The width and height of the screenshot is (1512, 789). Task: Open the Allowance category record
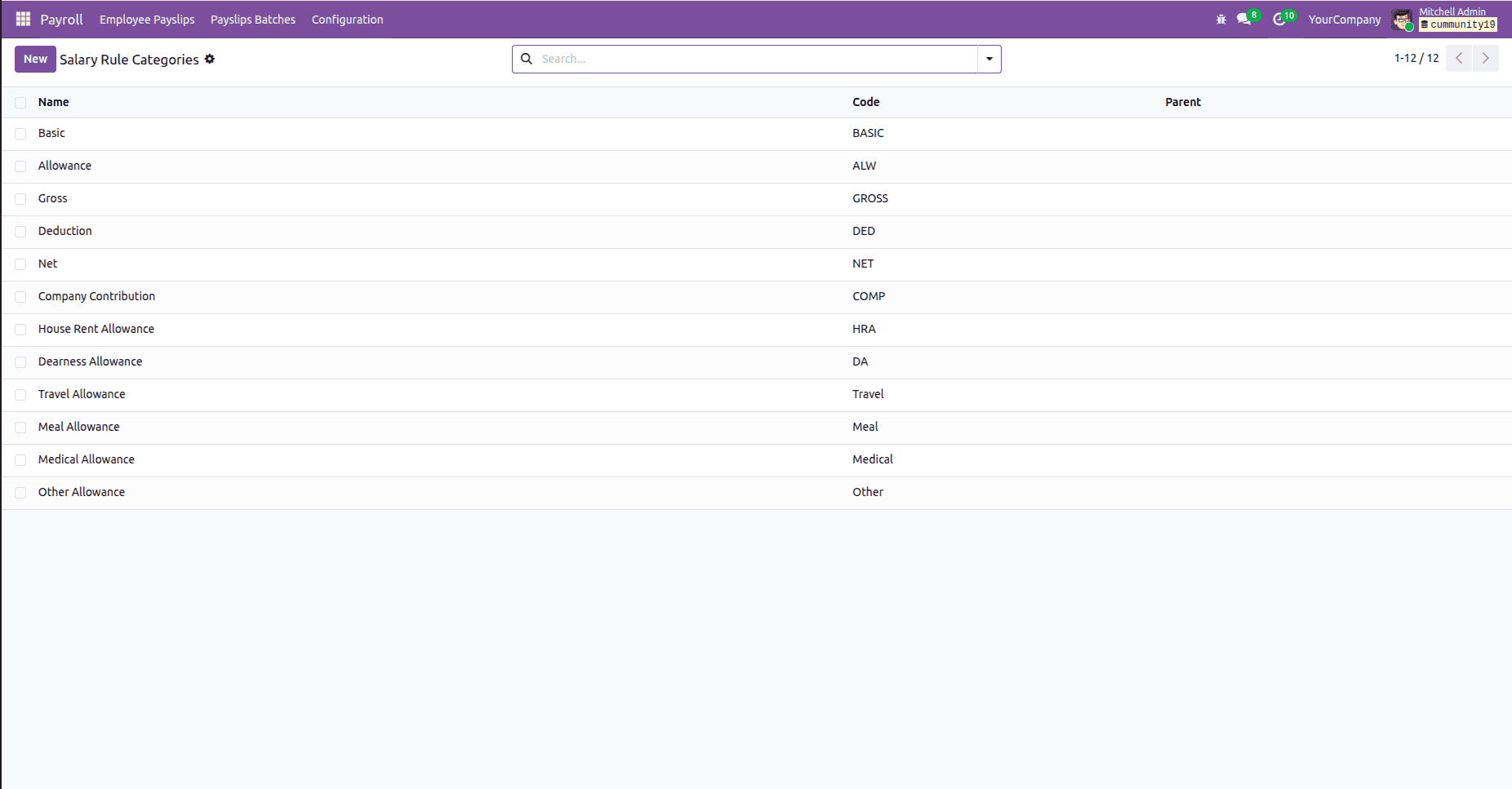click(64, 166)
